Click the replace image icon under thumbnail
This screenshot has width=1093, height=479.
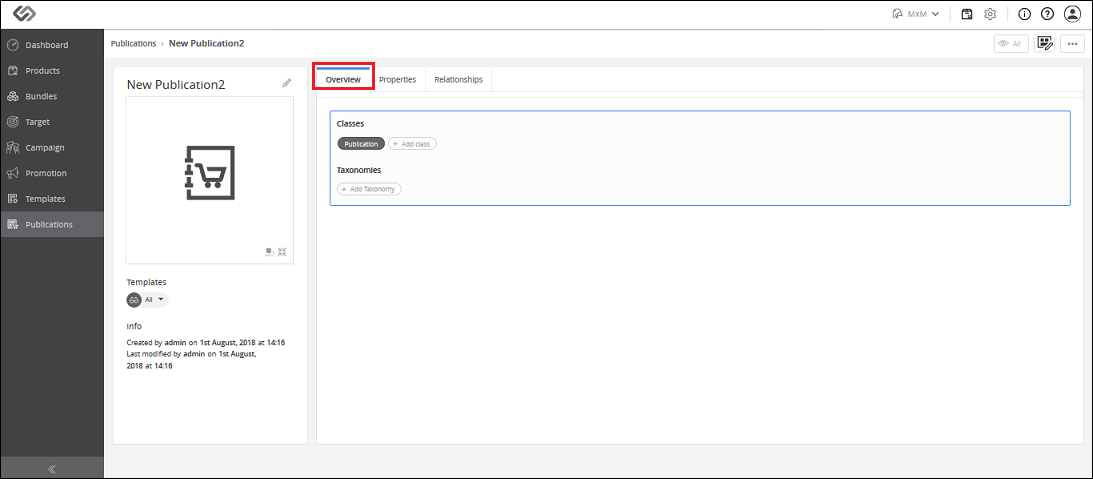click(270, 252)
